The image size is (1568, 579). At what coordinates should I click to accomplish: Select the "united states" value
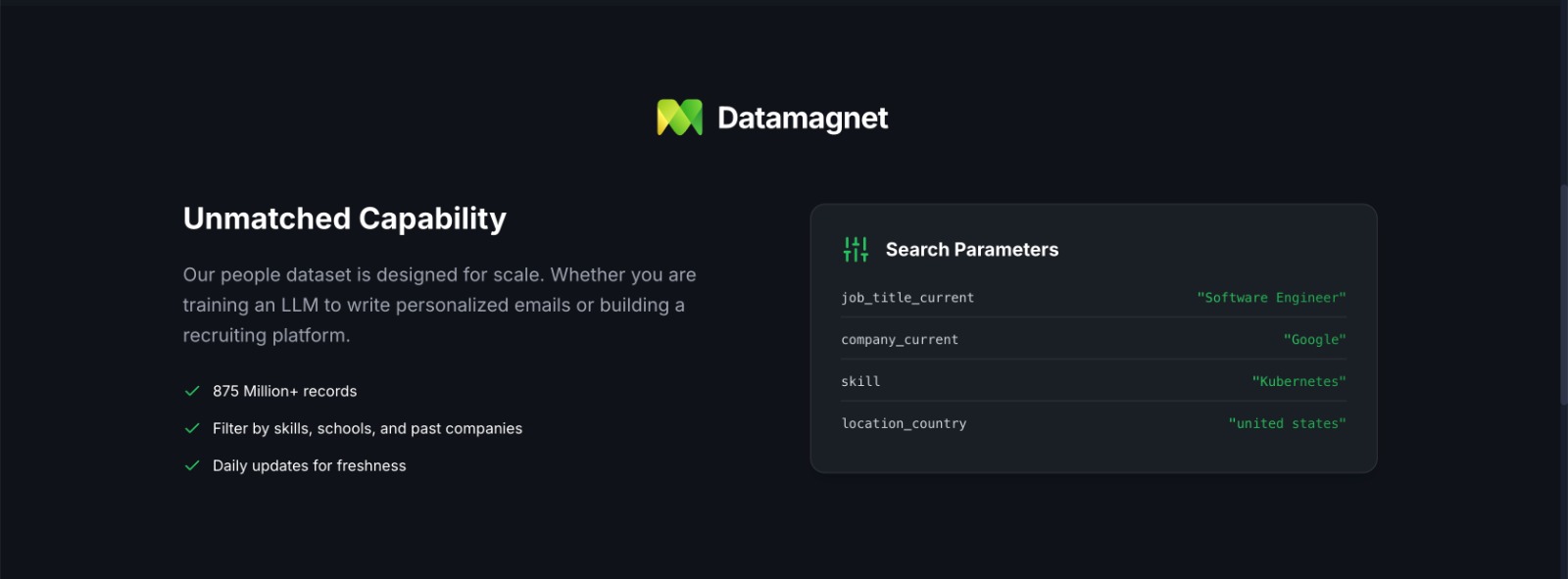[1287, 424]
